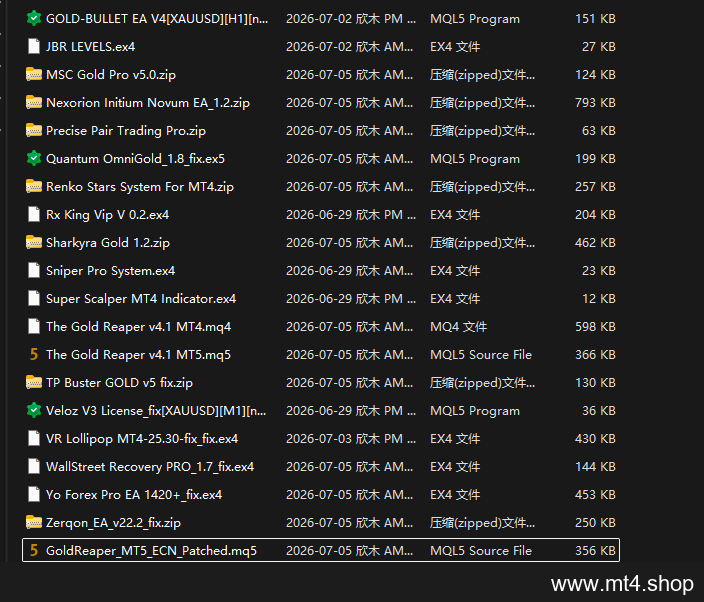Click the Sharkyra Gold 1.2.zip folder icon
The width and height of the screenshot is (704, 602).
pyautogui.click(x=34, y=242)
